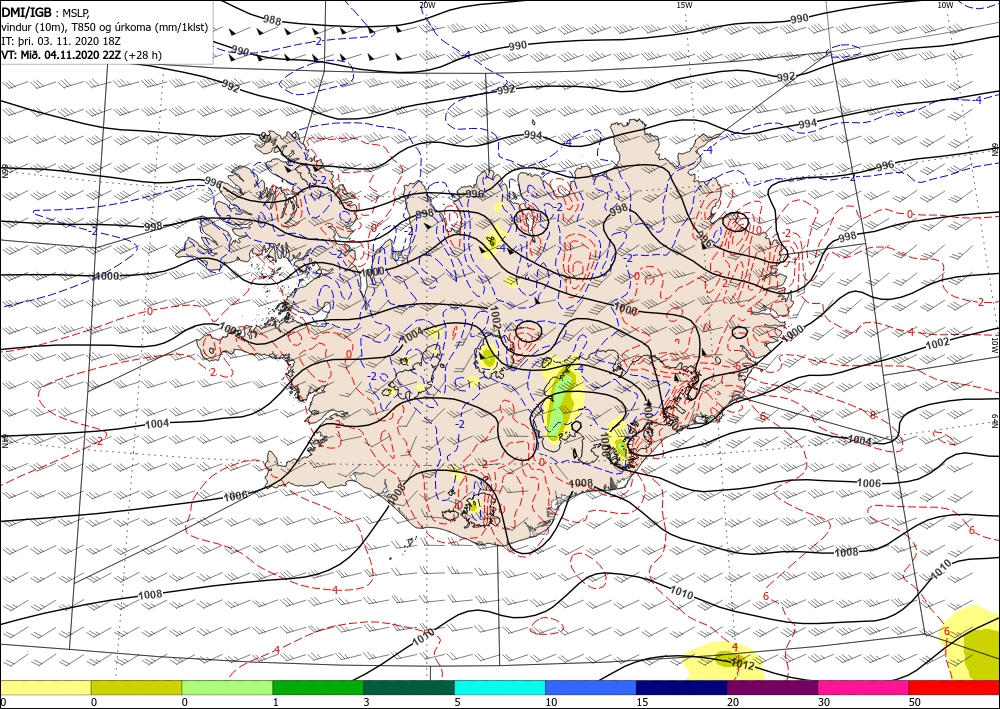This screenshot has height=709, width=1000.
Task: Click the '20W' longitude label
Action: click(427, 5)
